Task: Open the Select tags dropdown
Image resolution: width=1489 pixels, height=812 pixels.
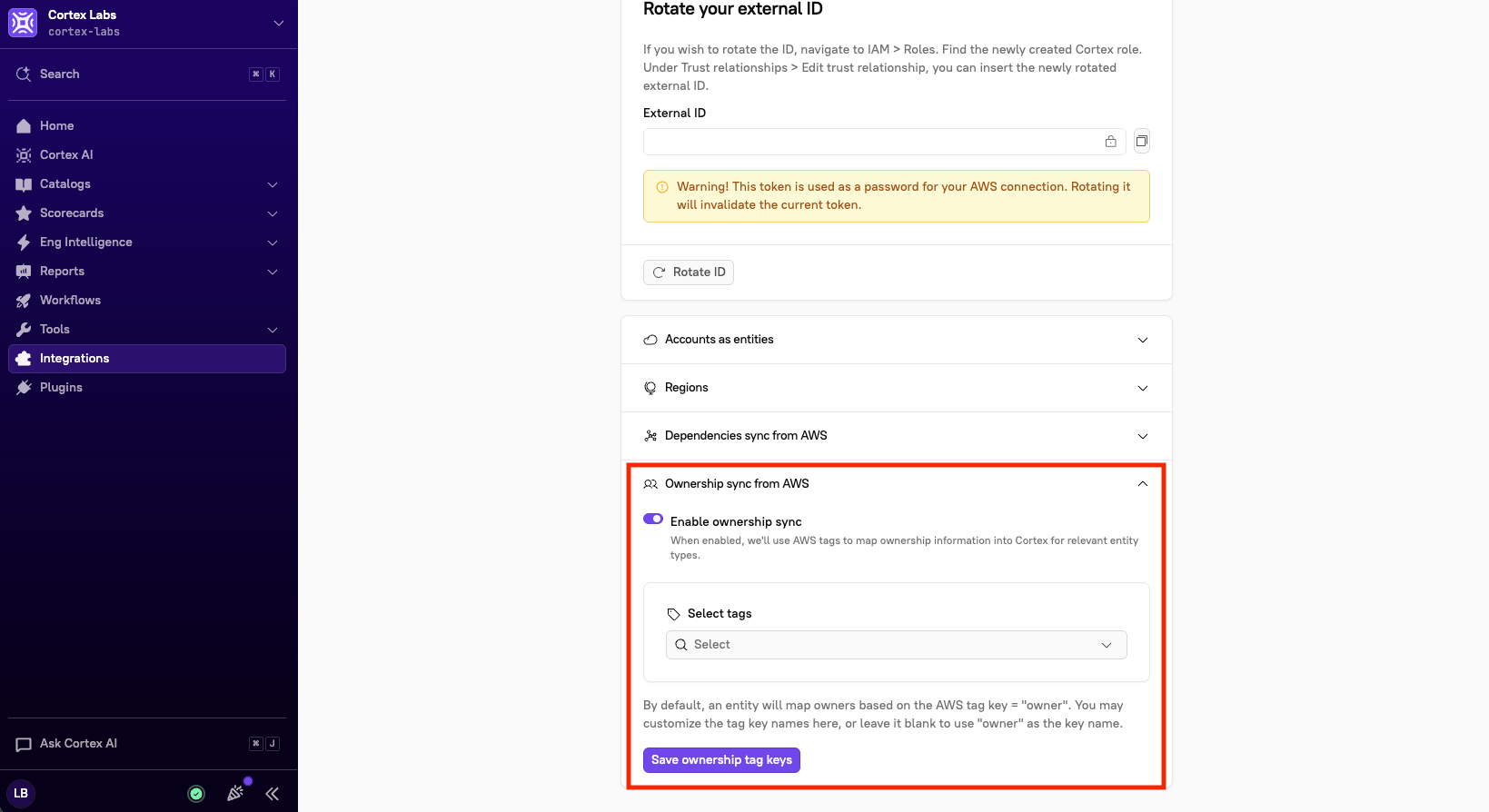Action: (x=897, y=645)
